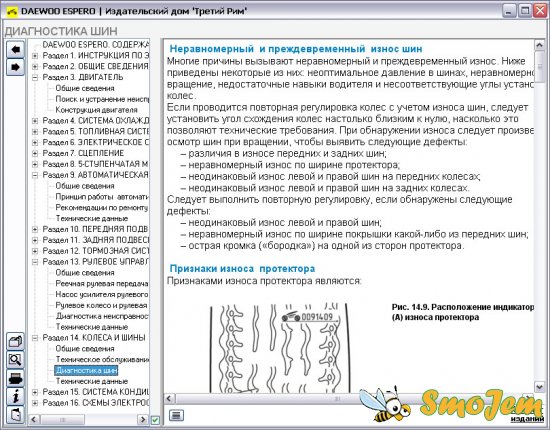
Task: Open Технические данные under Раздел 9
Action: (92, 219)
